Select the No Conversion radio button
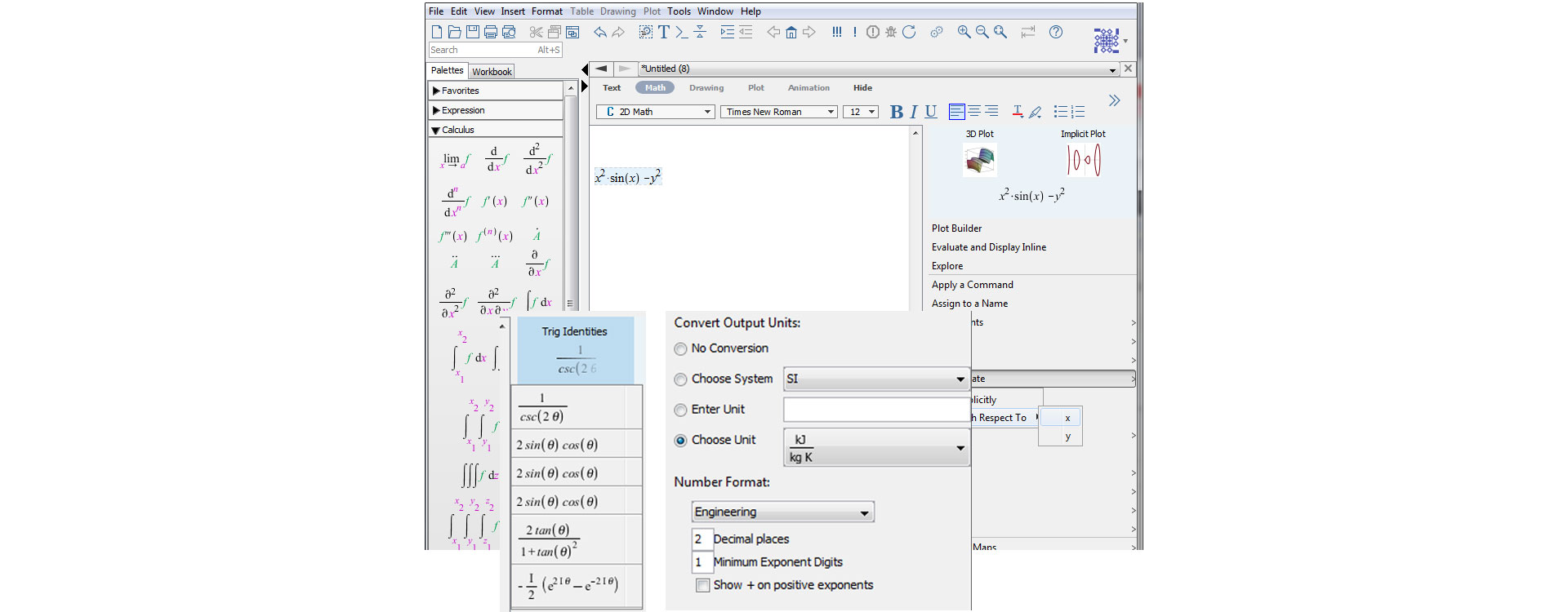The image size is (1568, 612). coord(680,349)
